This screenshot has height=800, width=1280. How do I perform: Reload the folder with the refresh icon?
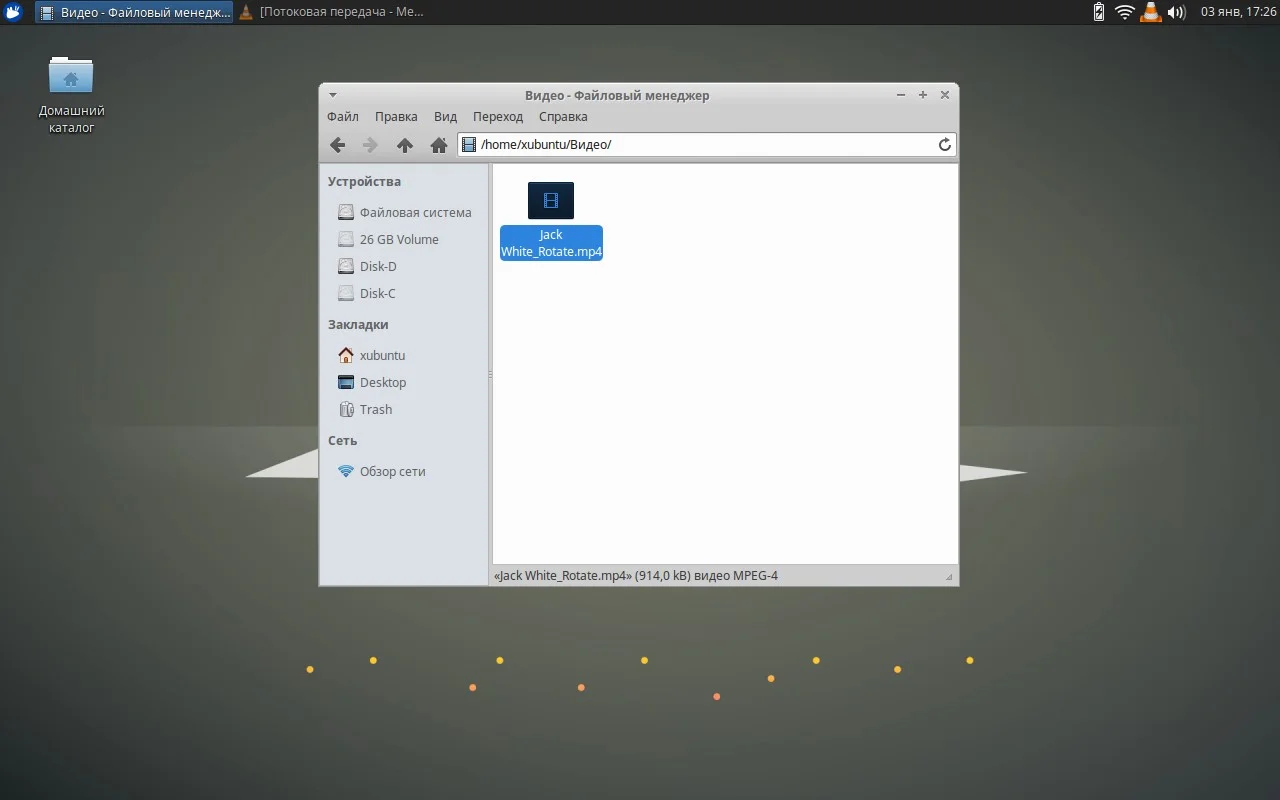coord(945,145)
